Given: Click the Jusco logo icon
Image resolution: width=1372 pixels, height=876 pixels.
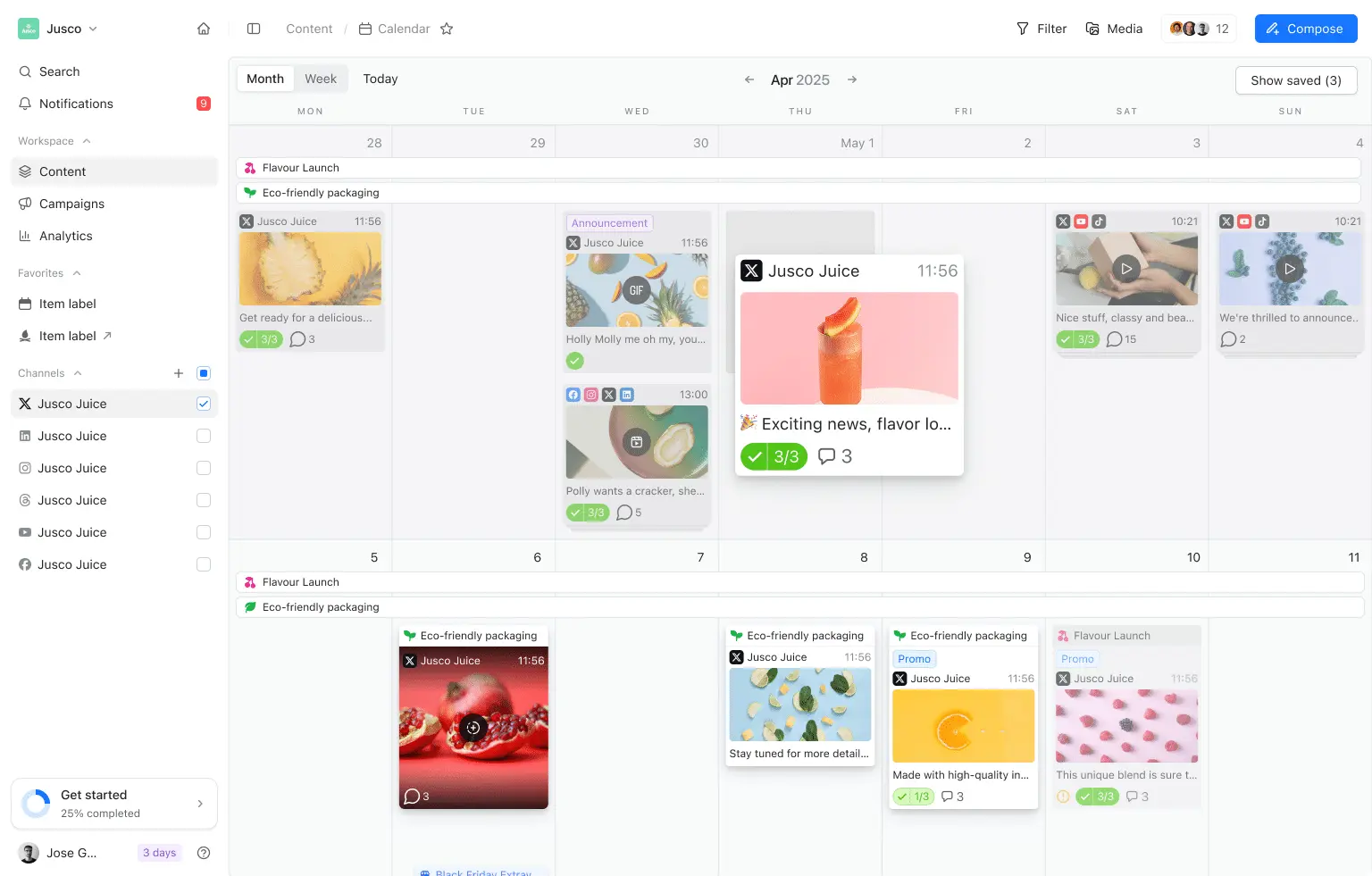Looking at the screenshot, I should coord(29,29).
